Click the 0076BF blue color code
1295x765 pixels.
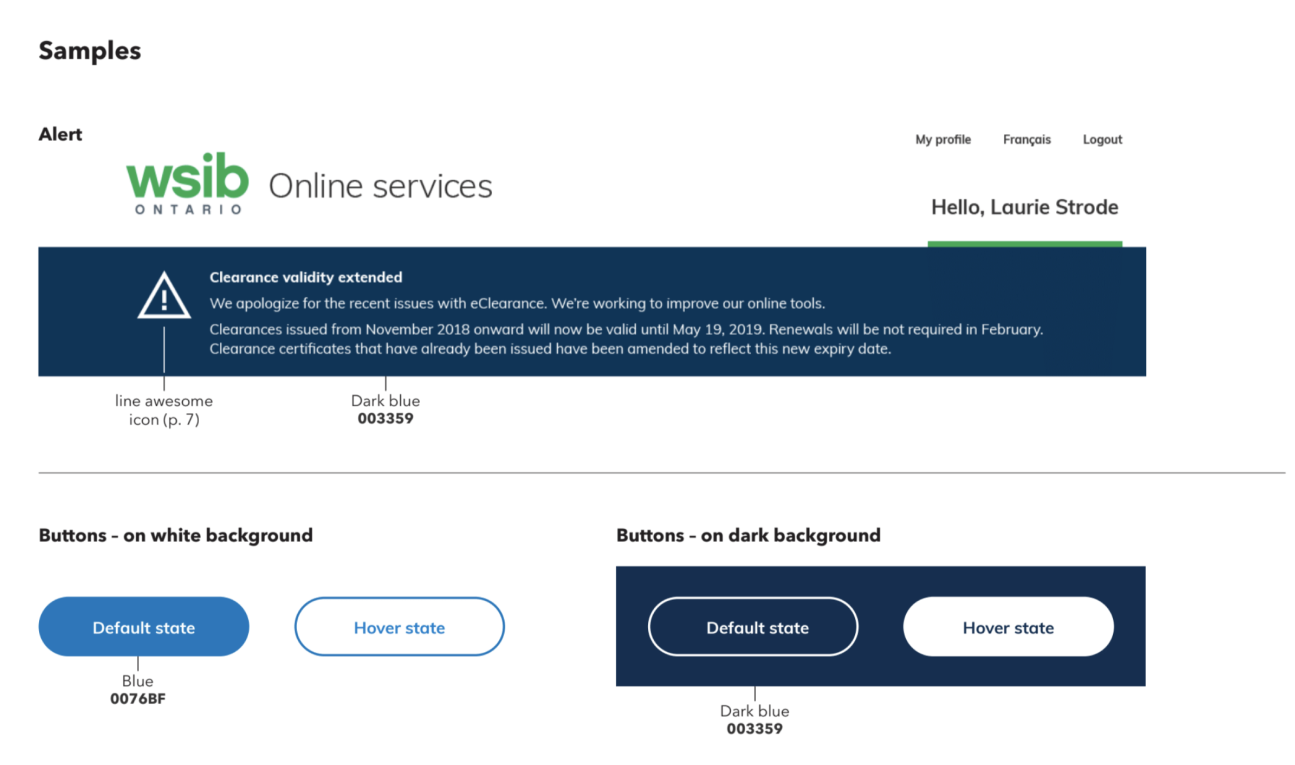pos(138,699)
